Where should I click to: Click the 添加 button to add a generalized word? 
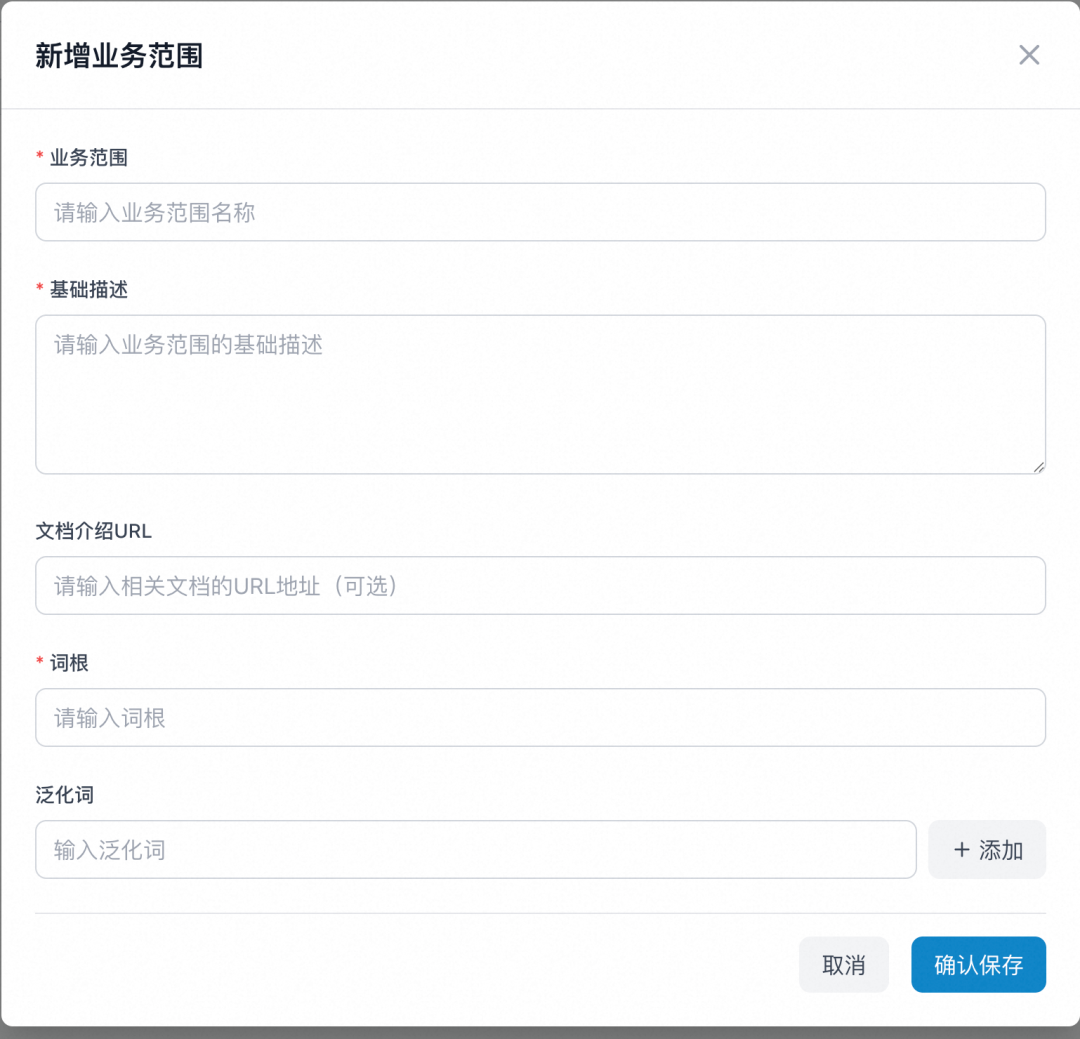(x=987, y=850)
